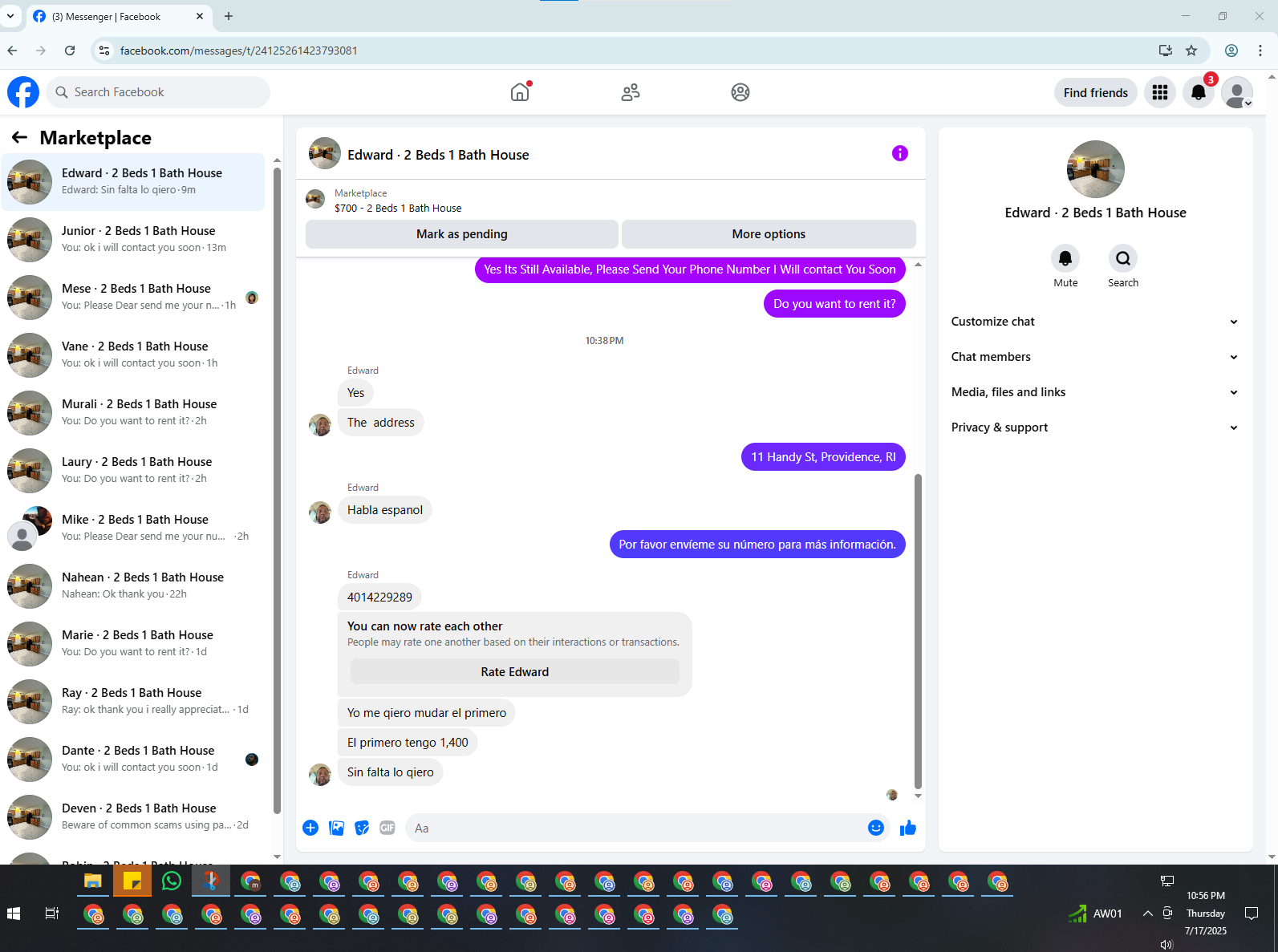Expand Chat members section
Screen dimensions: 1278x952
pos(1095,357)
